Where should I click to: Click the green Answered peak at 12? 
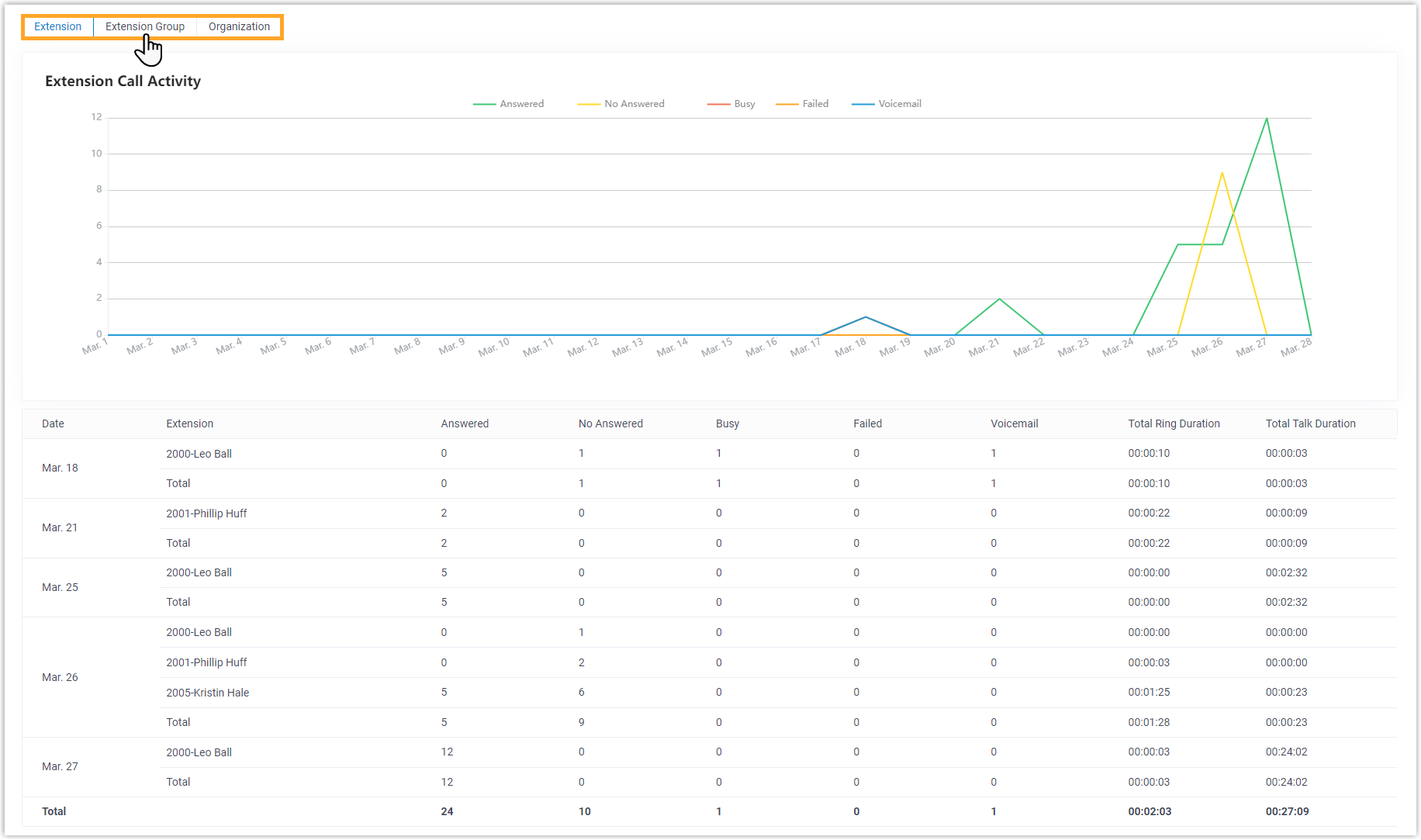click(1267, 119)
